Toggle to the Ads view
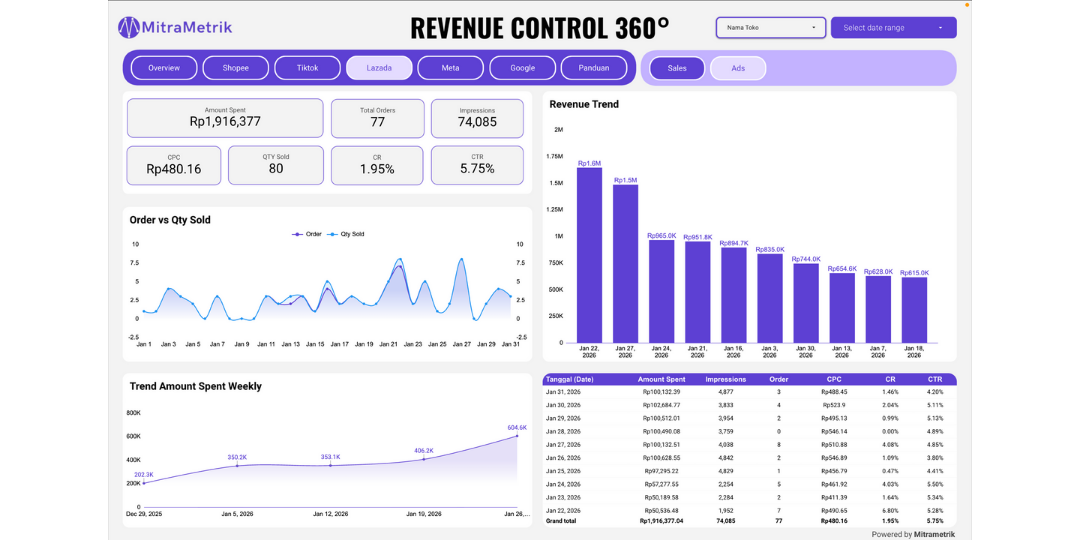The image size is (1080, 540). (x=738, y=68)
